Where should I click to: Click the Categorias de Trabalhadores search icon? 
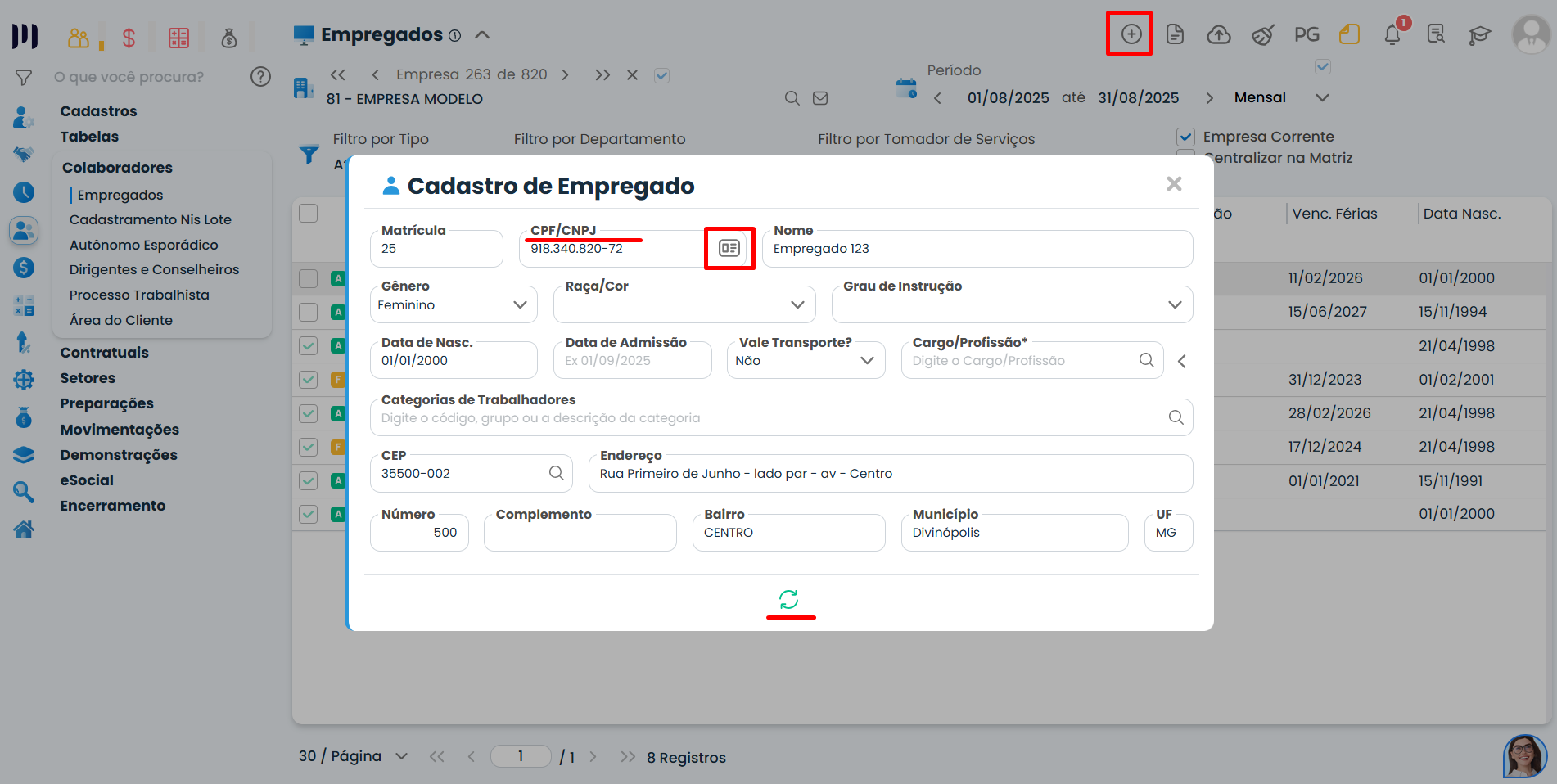[x=1176, y=417]
